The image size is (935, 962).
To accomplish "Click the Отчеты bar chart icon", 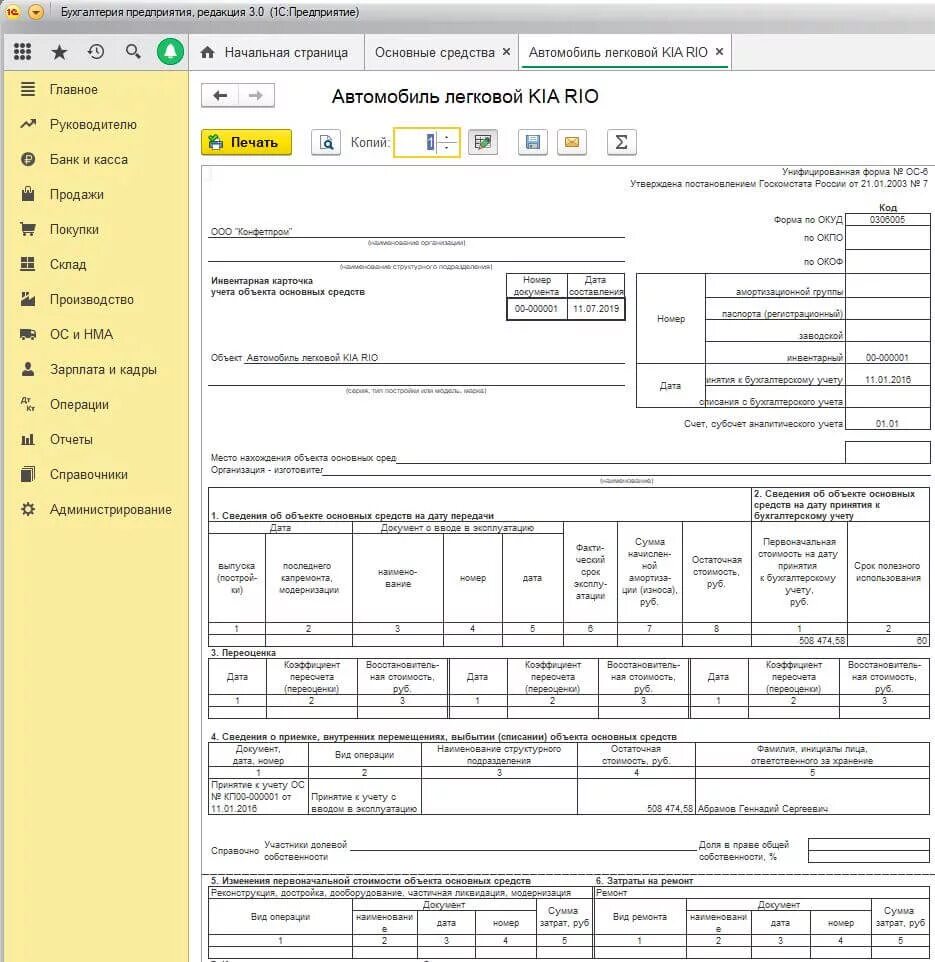I will tap(28, 439).
